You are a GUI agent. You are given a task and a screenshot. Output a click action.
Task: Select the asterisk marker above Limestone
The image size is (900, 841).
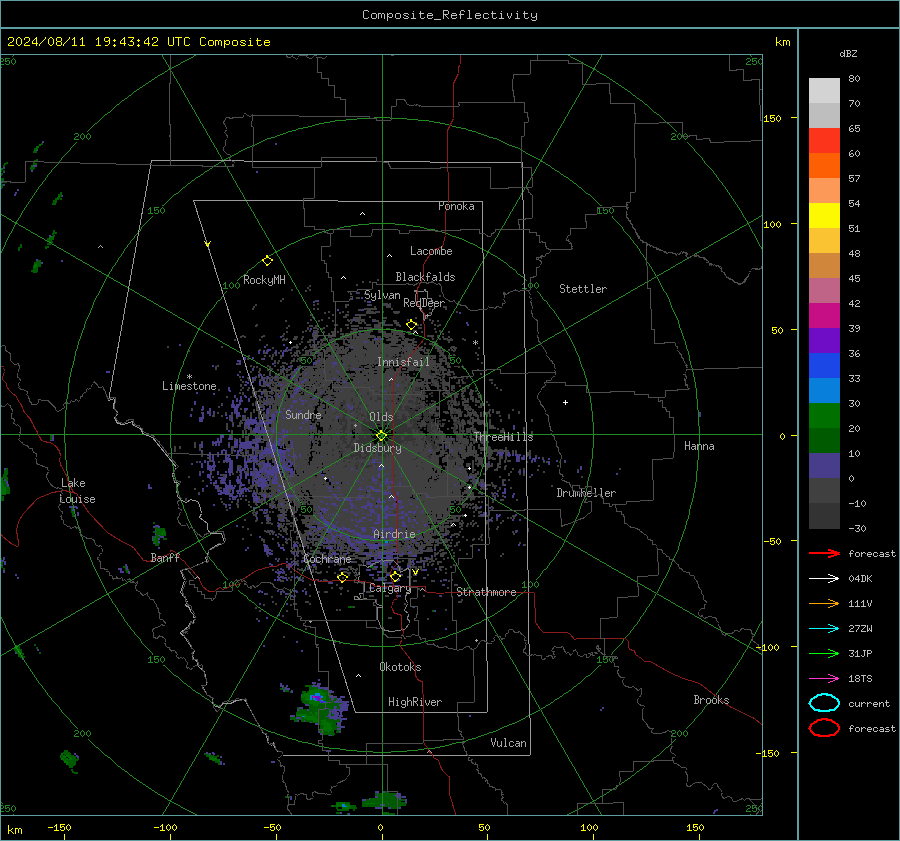189,377
